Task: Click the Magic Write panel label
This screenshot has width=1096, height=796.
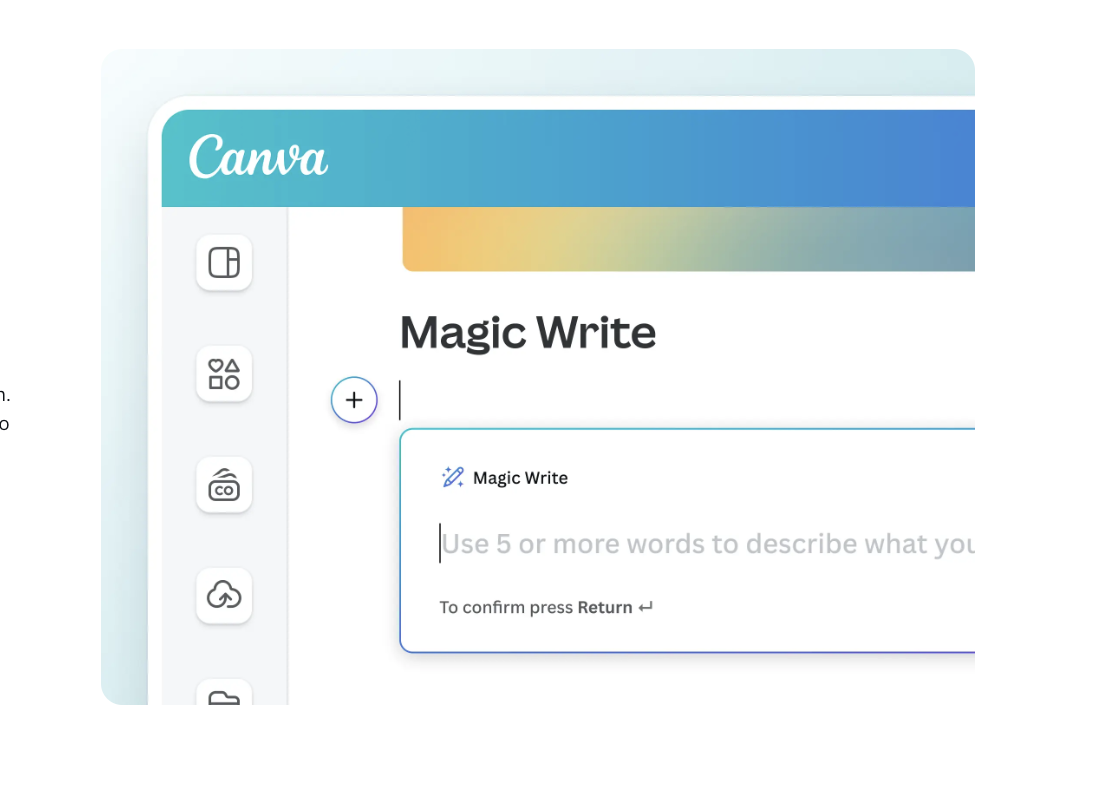Action: [520, 478]
